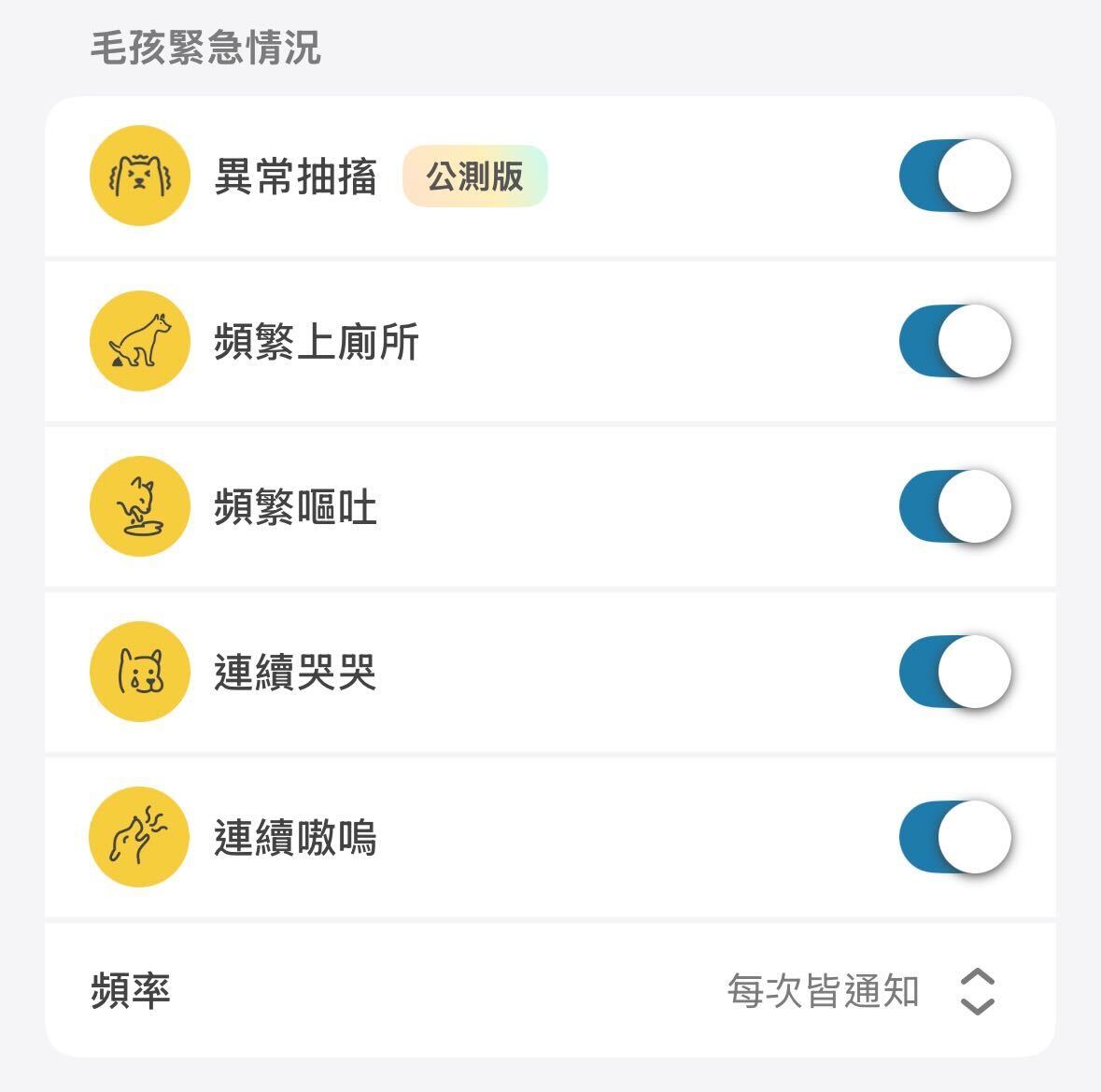Open the 頻率 up-down chevron selector
The image size is (1101, 1092).
coord(977,991)
